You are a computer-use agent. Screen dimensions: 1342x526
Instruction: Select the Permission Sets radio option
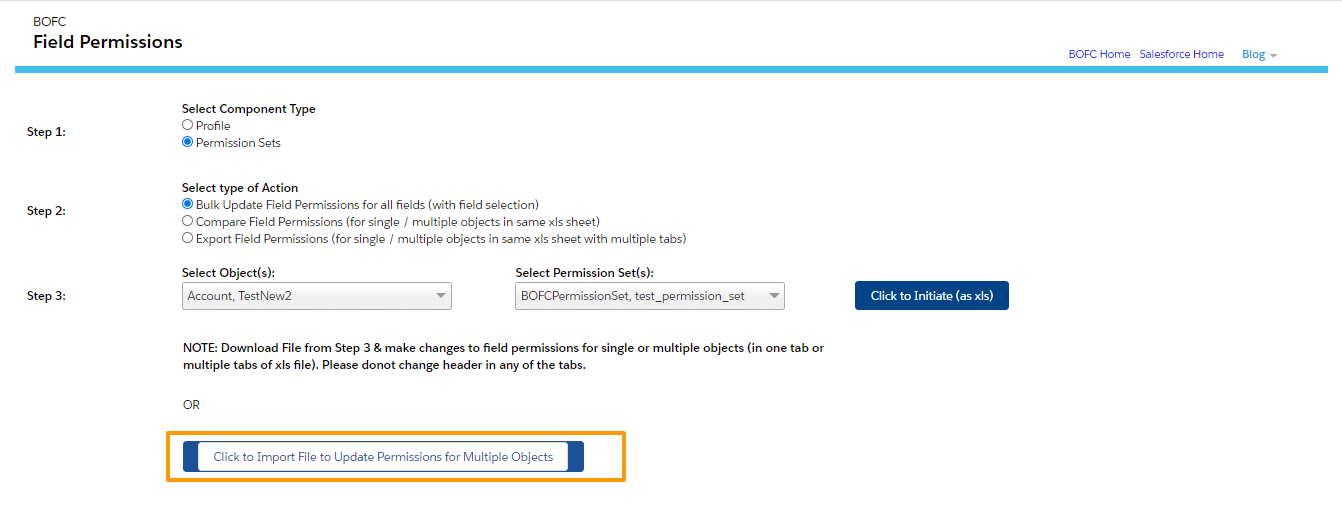187,142
